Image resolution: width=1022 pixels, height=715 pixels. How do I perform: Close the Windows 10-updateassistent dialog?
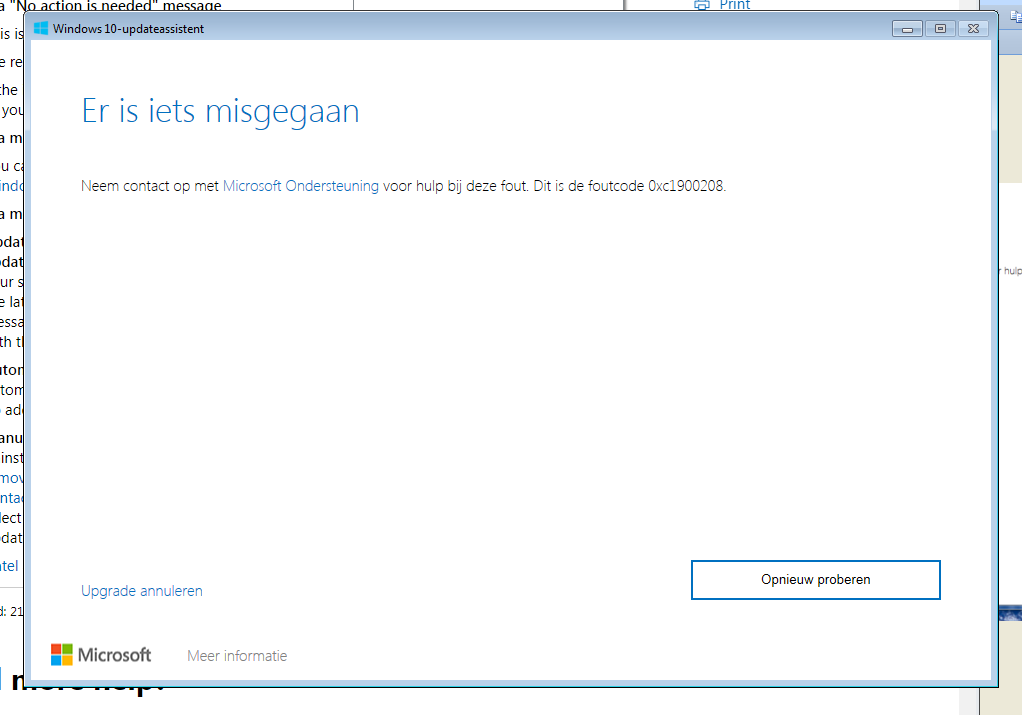973,29
